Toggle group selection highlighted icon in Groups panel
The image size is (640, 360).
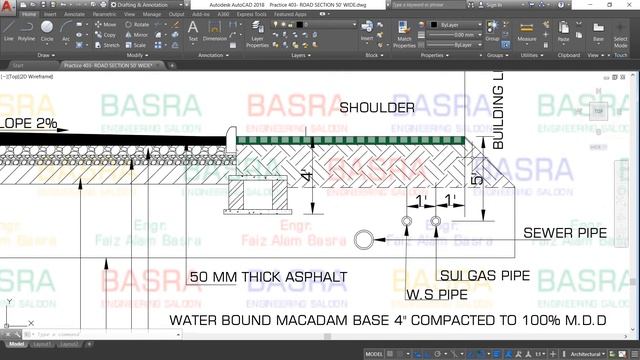pos(506,44)
